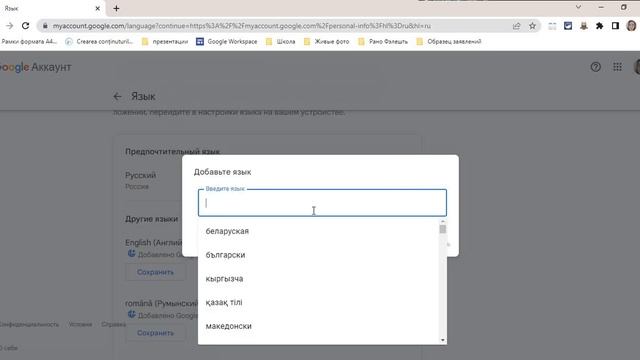Open a new browser tab
Viewport: 640px width, 360px height.
pyautogui.click(x=116, y=8)
